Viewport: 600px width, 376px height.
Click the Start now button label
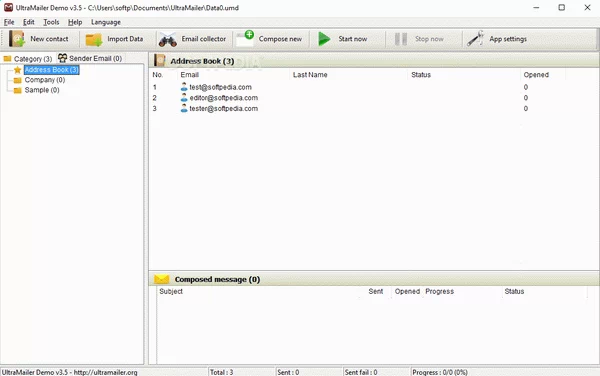click(x=352, y=39)
